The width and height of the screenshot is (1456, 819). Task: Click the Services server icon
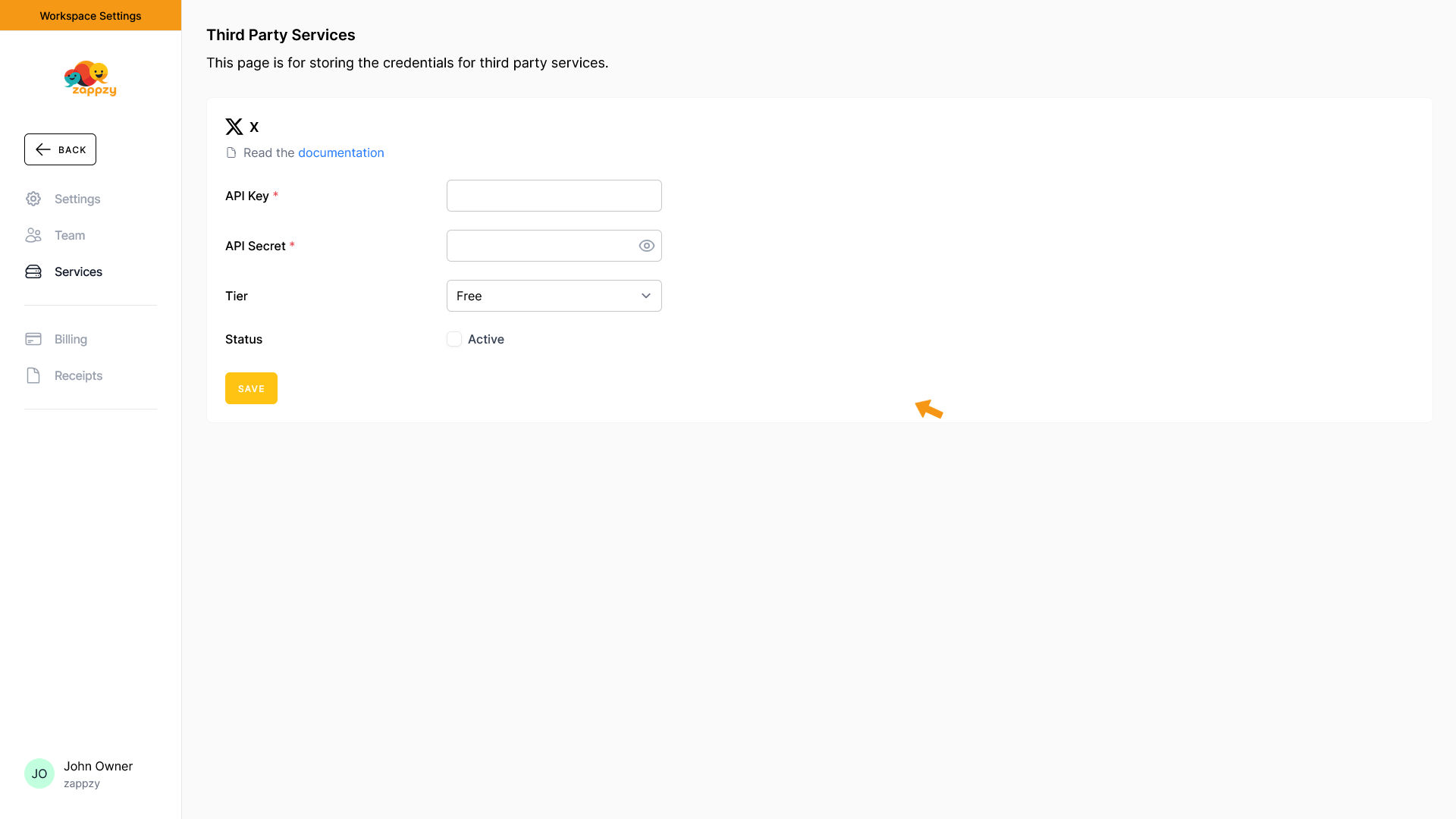pos(33,271)
